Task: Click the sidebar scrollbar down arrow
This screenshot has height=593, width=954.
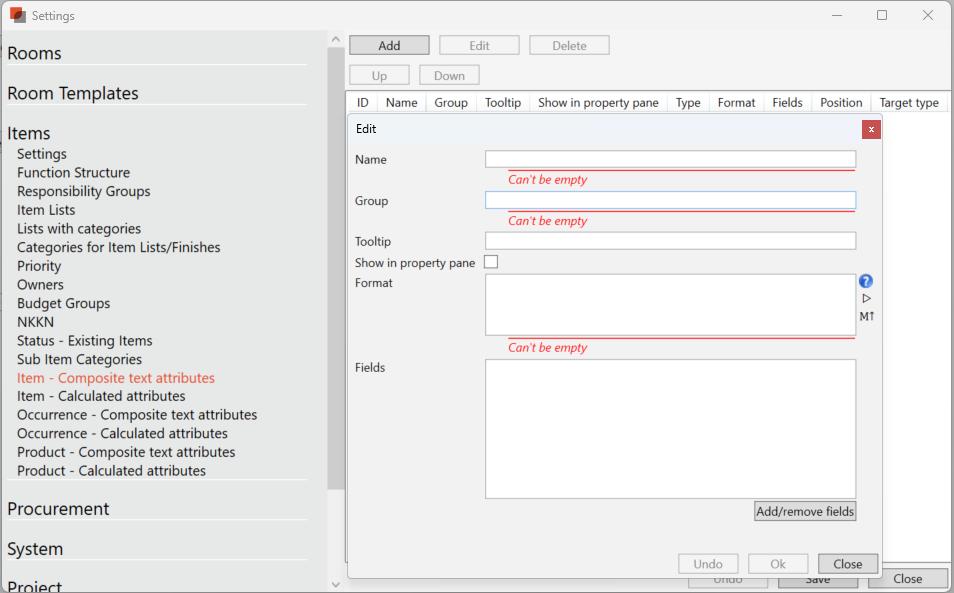Action: [x=336, y=584]
